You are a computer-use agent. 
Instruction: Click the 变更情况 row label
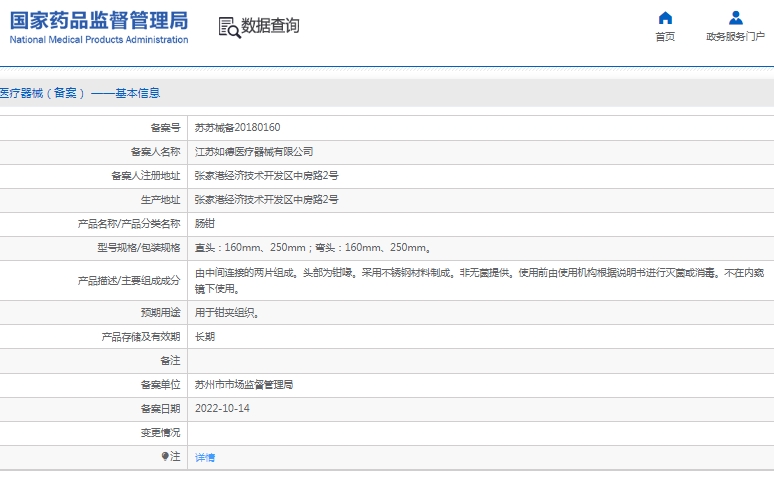point(160,433)
